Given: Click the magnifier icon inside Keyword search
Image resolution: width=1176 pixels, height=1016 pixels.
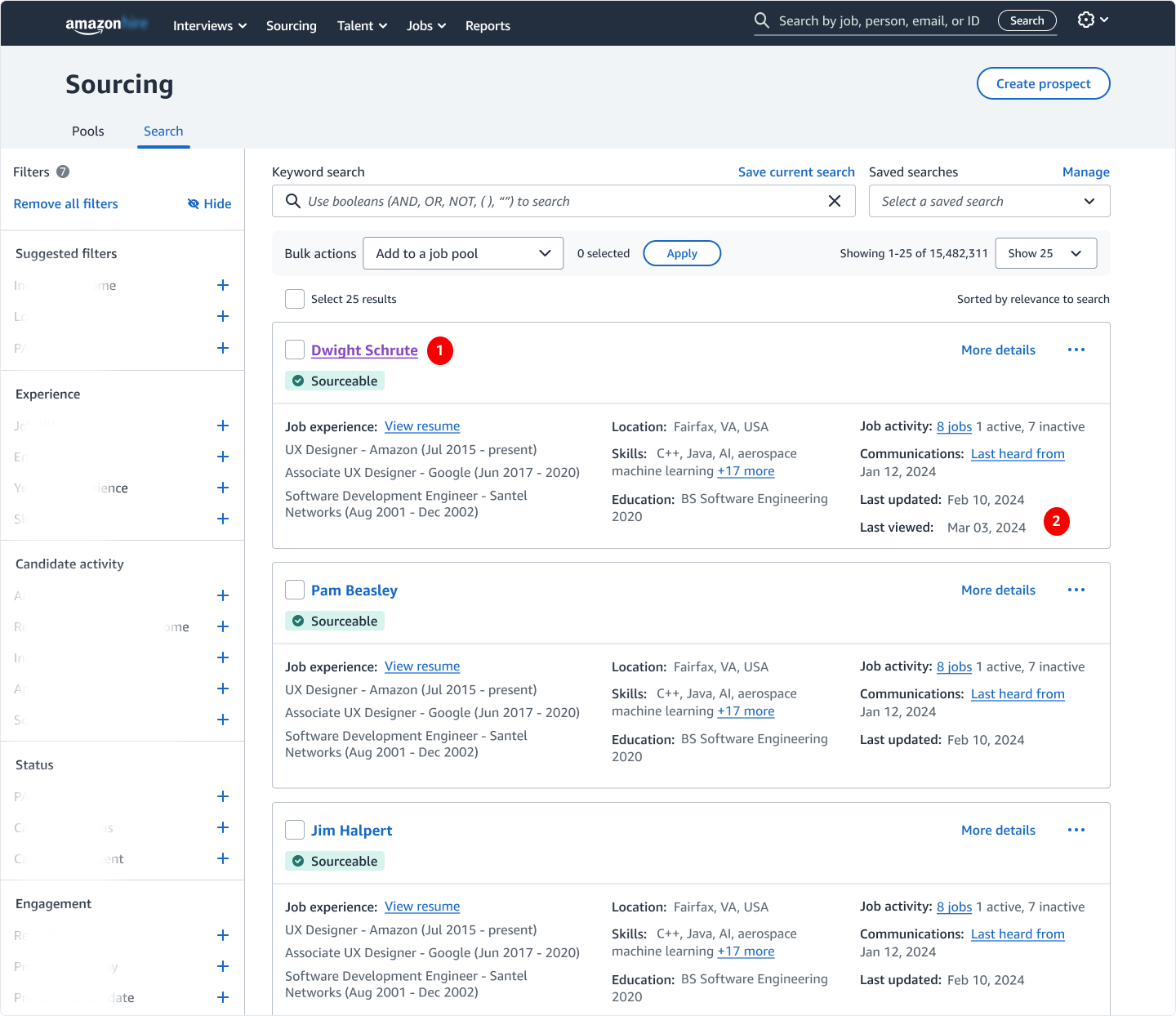Looking at the screenshot, I should click(x=293, y=201).
